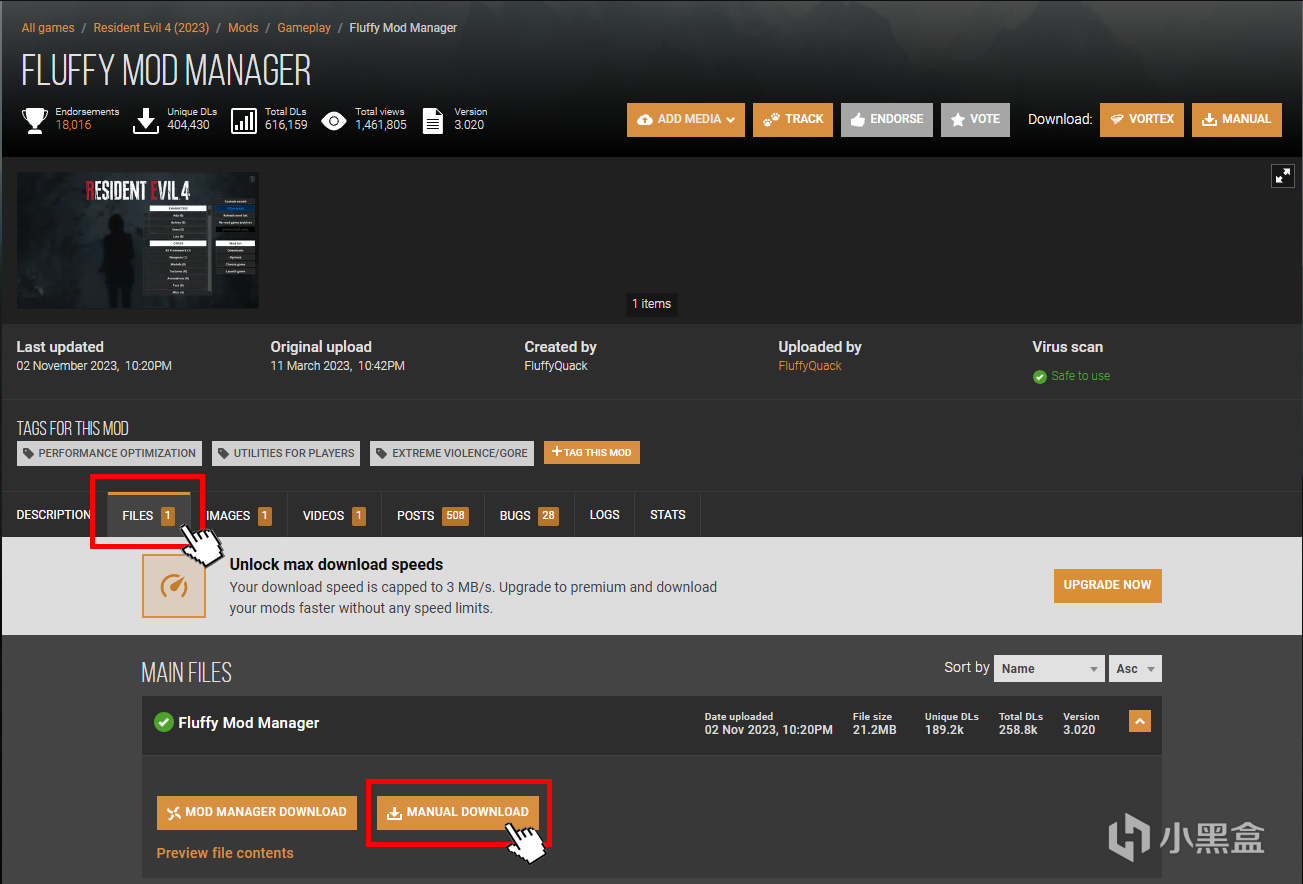Expand the image gallery with fullscreen icon
Viewport: 1303px width, 884px height.
(1282, 176)
